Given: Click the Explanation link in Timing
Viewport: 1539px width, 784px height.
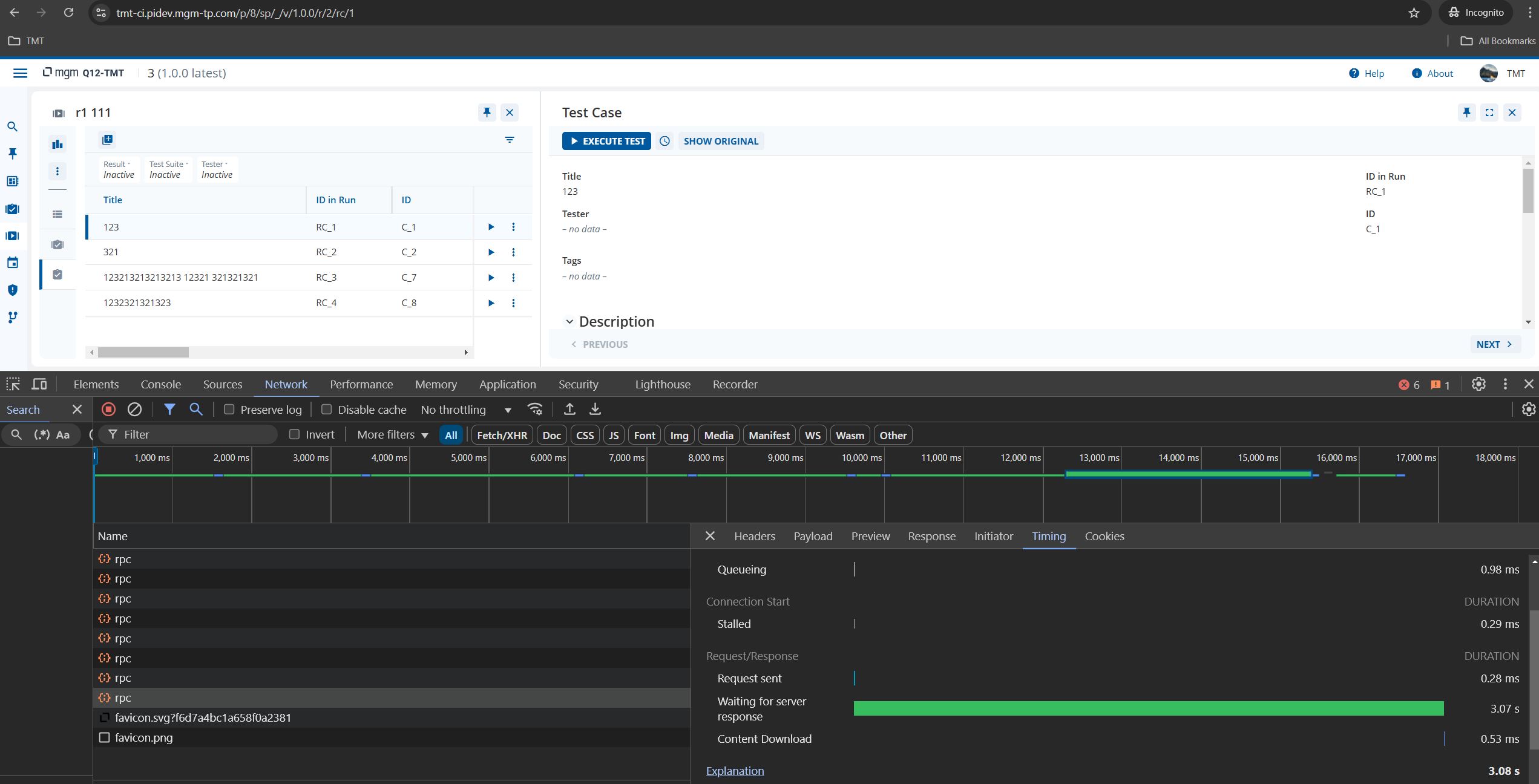Looking at the screenshot, I should (x=735, y=771).
